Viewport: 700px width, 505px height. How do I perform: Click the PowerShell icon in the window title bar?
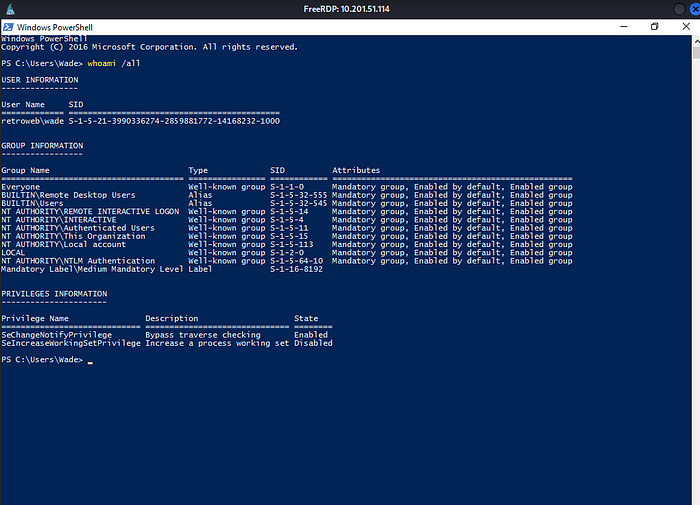click(x=8, y=27)
